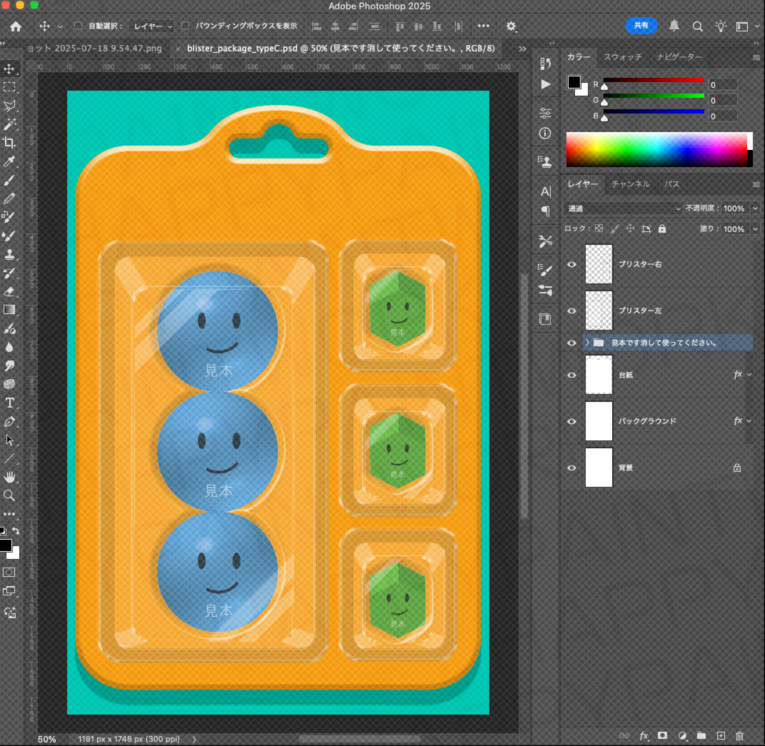This screenshot has width=765, height=746.
Task: Select the Crop tool
Action: pos(10,143)
